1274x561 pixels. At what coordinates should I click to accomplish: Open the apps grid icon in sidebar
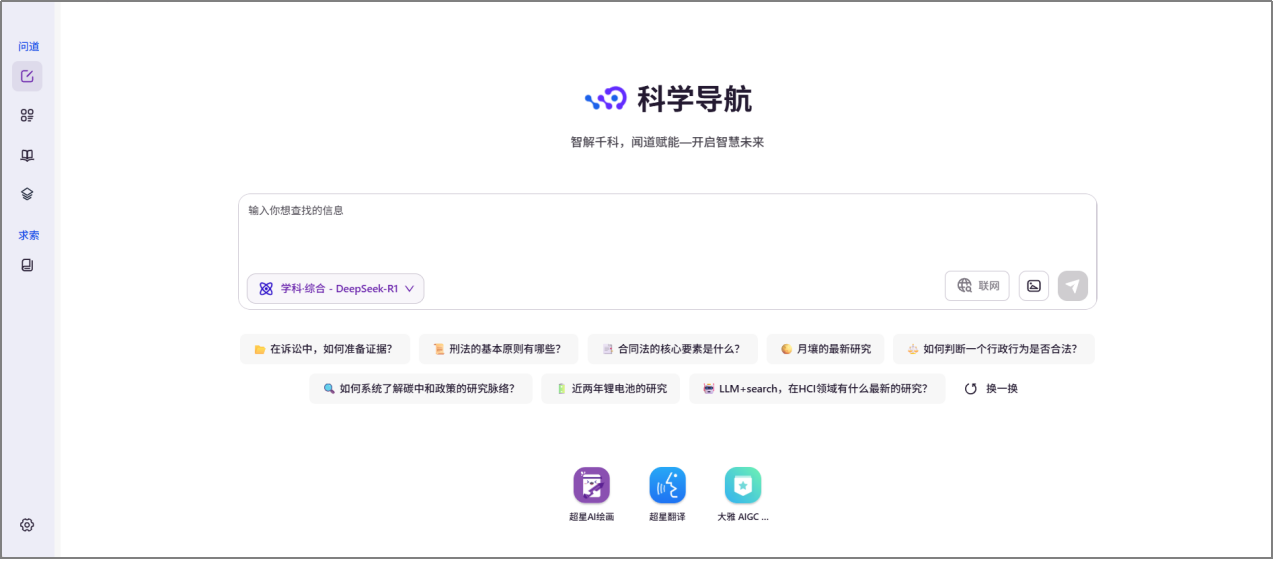(27, 115)
